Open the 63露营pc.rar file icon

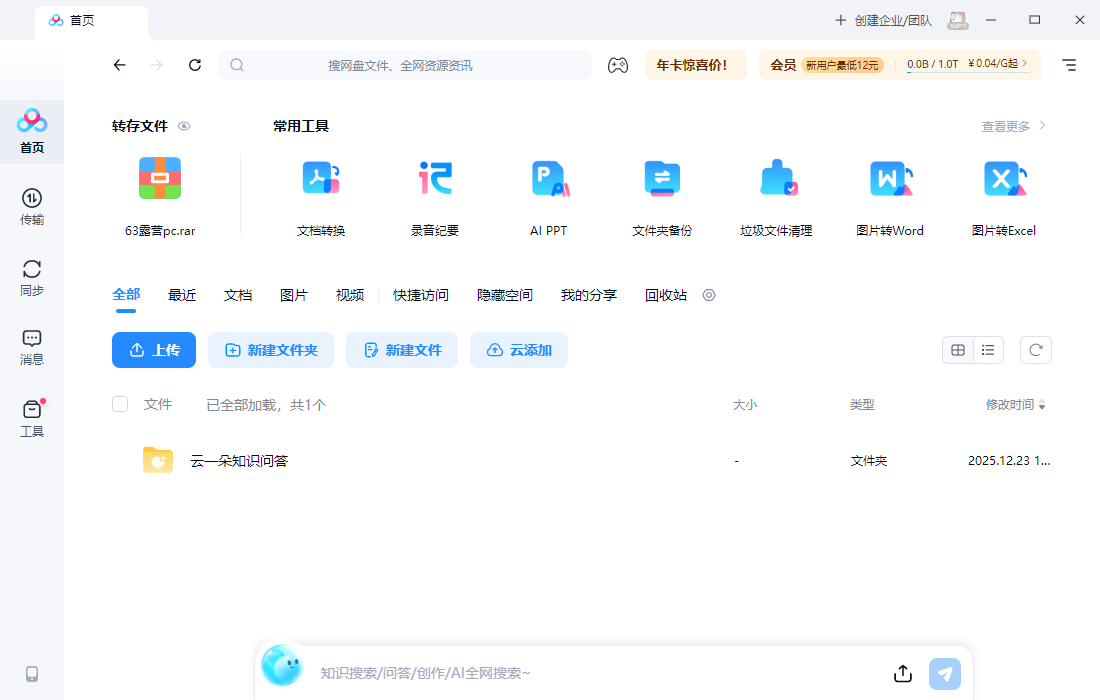click(160, 178)
